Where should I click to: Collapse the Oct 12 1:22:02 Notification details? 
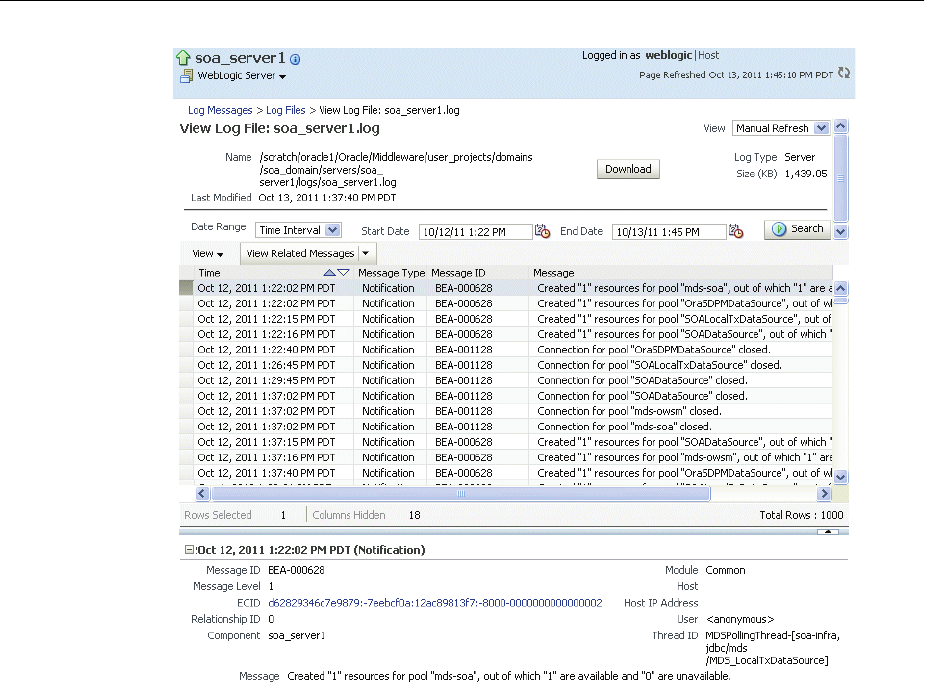(189, 550)
